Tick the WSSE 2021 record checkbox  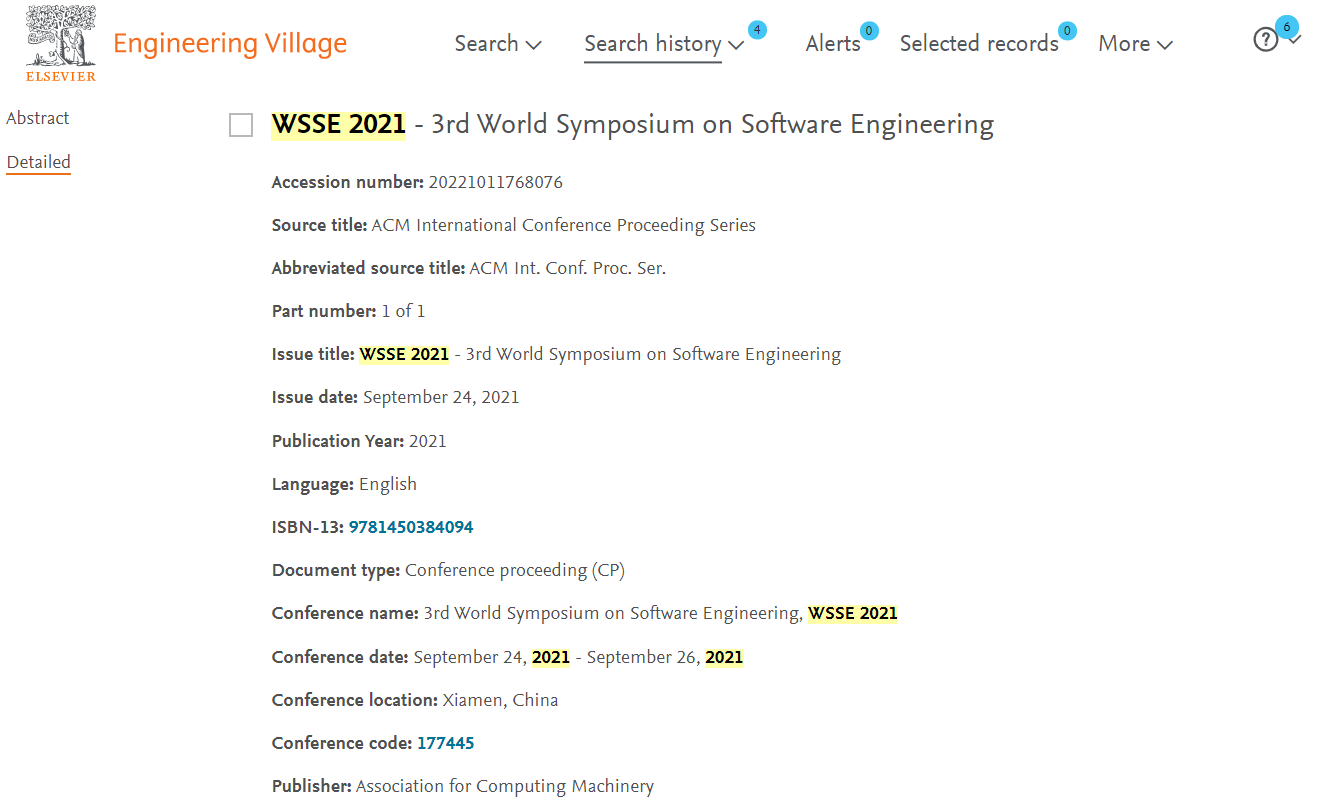point(241,125)
